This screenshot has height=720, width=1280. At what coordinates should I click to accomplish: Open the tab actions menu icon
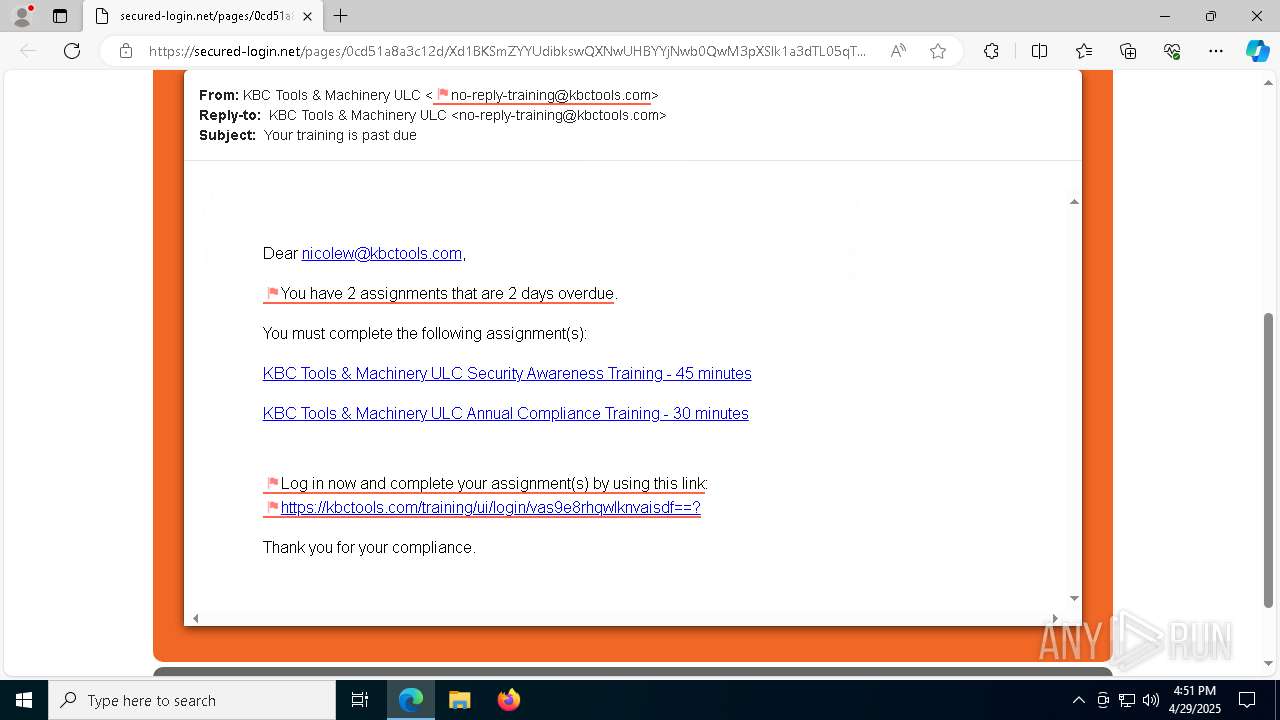click(60, 16)
